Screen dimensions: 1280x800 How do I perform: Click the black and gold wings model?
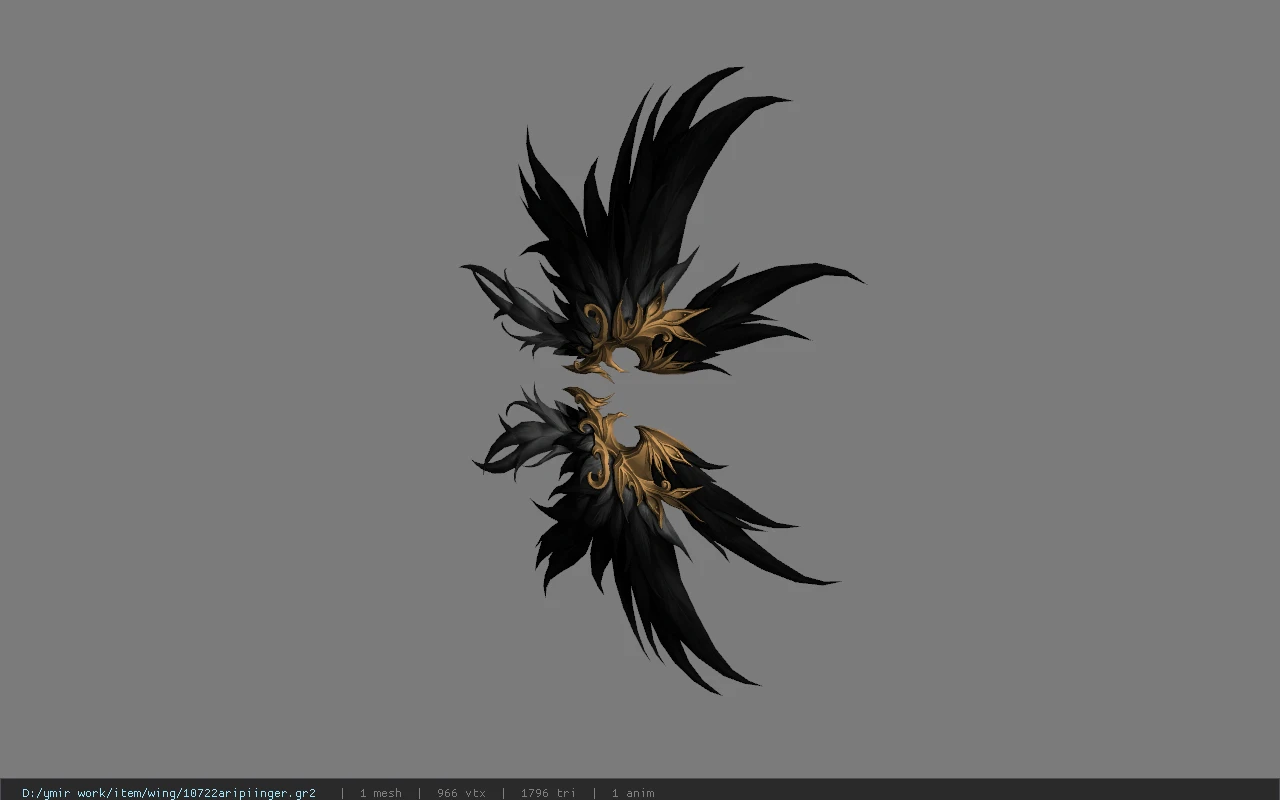pyautogui.click(x=660, y=380)
